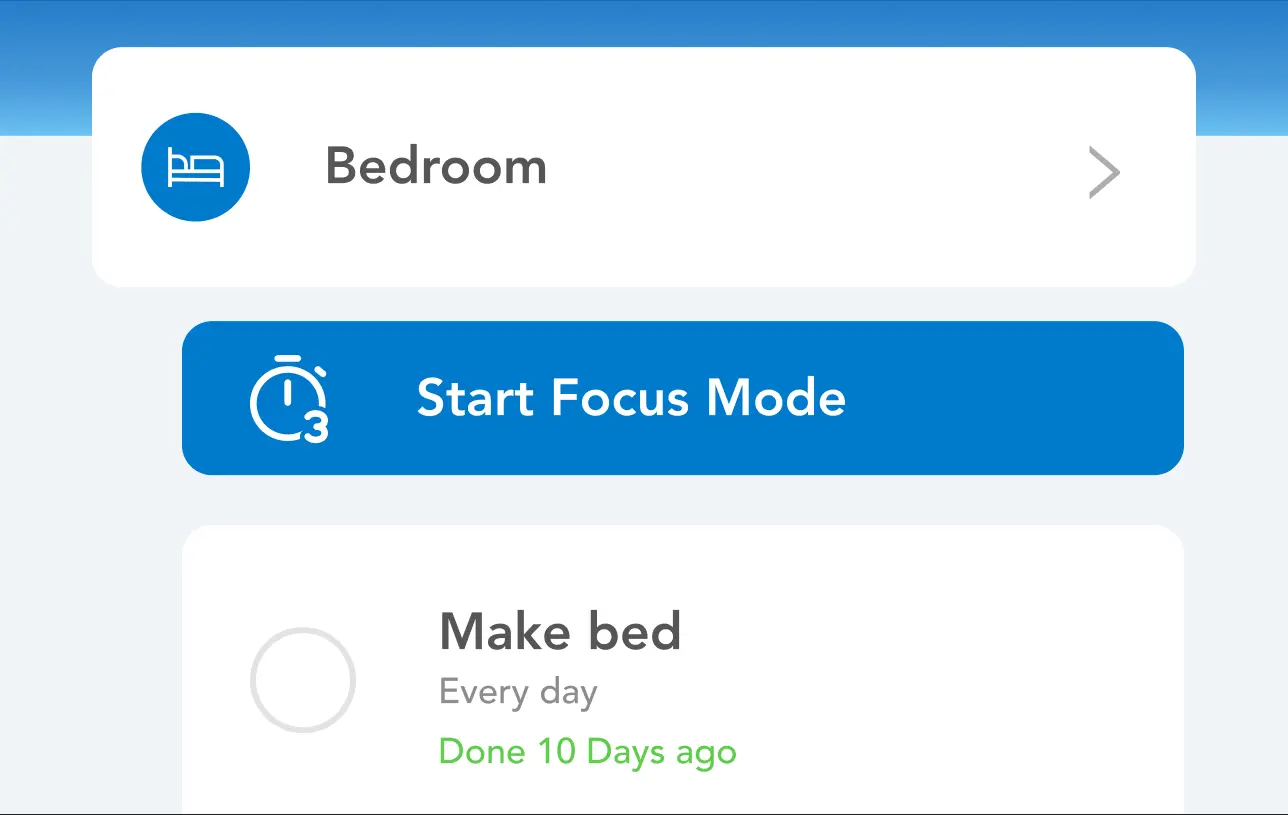
Task: Expand room details via gray arrow
Action: tap(1104, 173)
